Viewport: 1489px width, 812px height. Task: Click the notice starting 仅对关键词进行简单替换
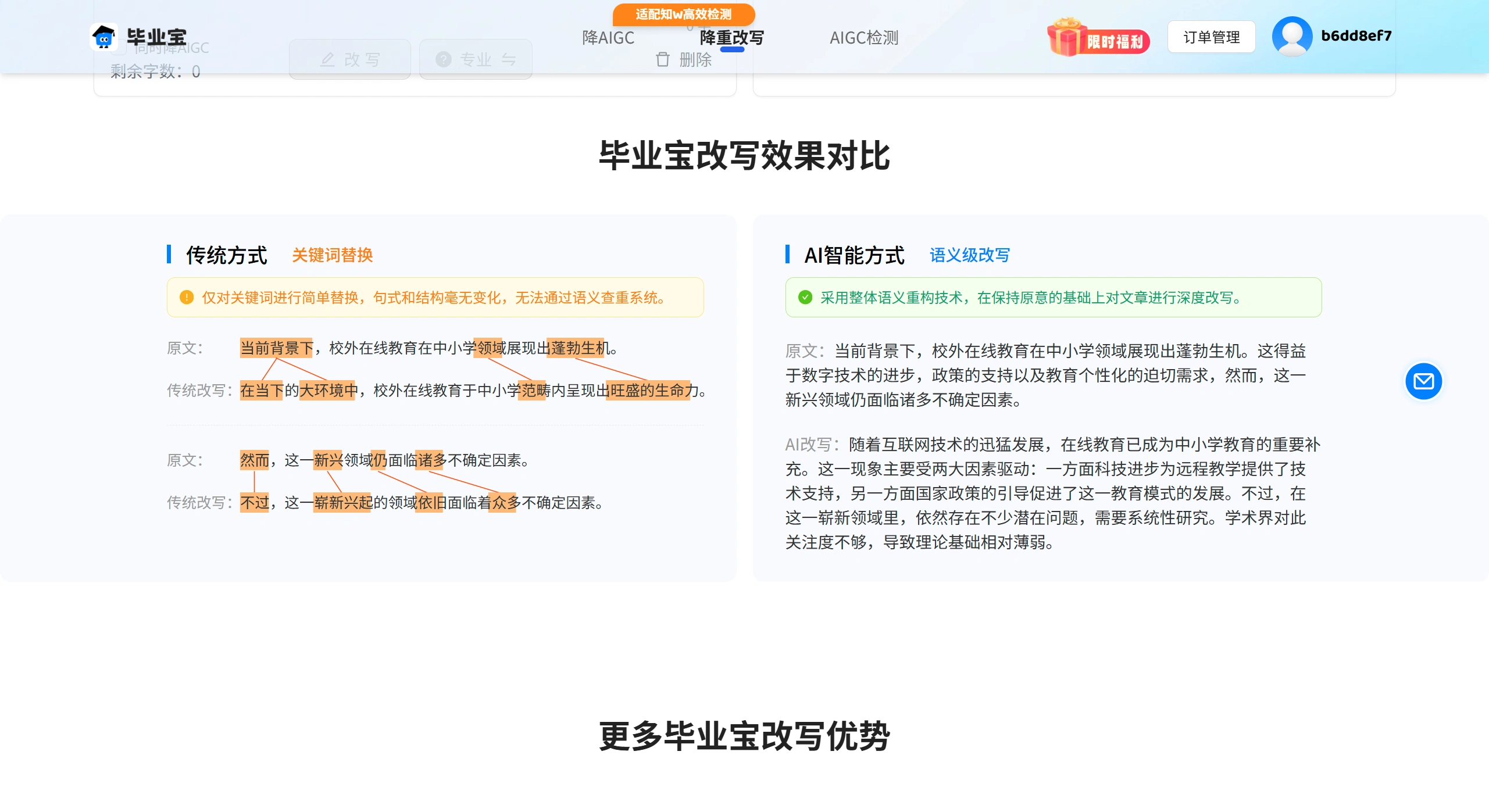tap(435, 298)
